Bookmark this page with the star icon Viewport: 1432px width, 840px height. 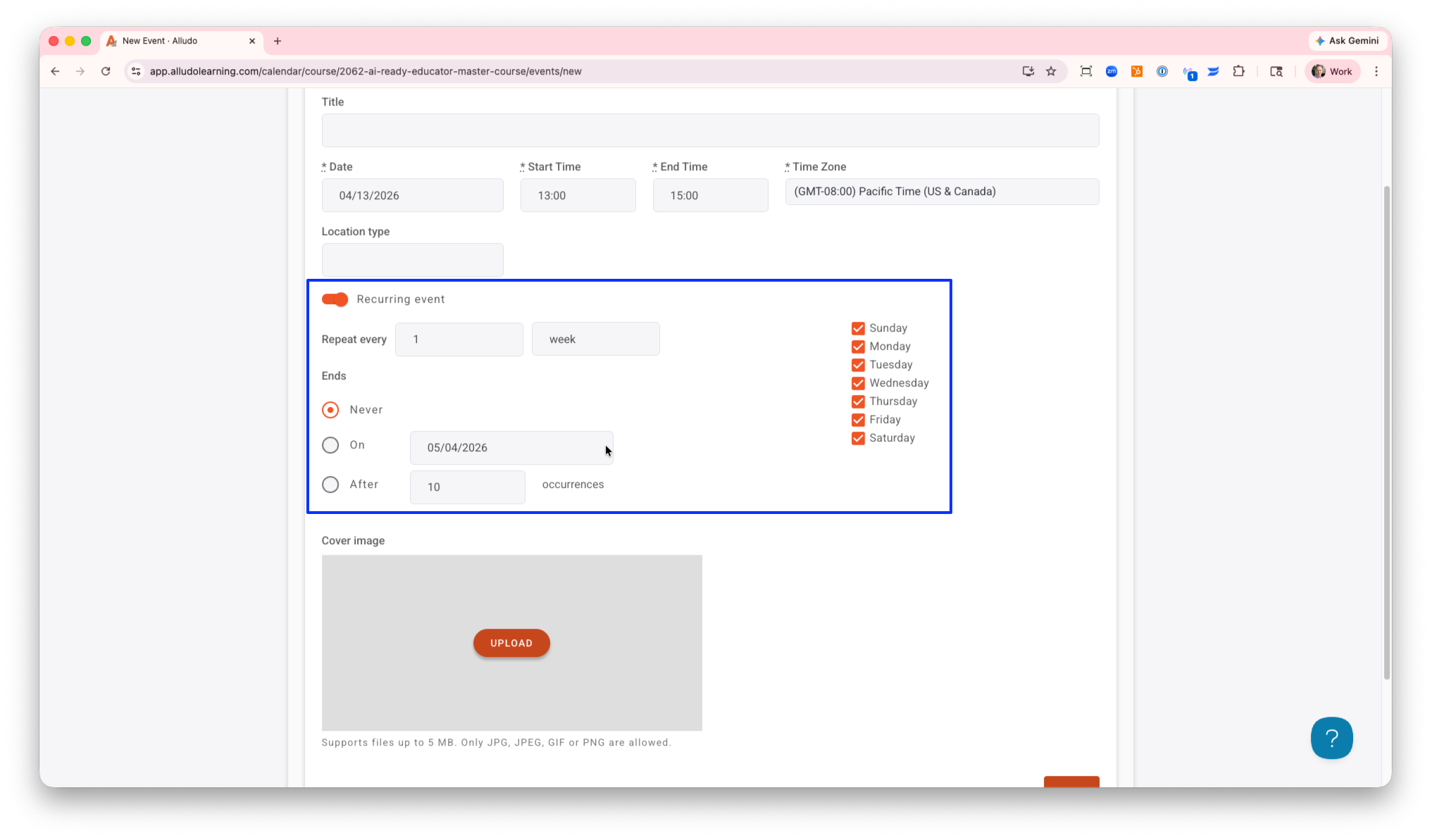[1051, 71]
